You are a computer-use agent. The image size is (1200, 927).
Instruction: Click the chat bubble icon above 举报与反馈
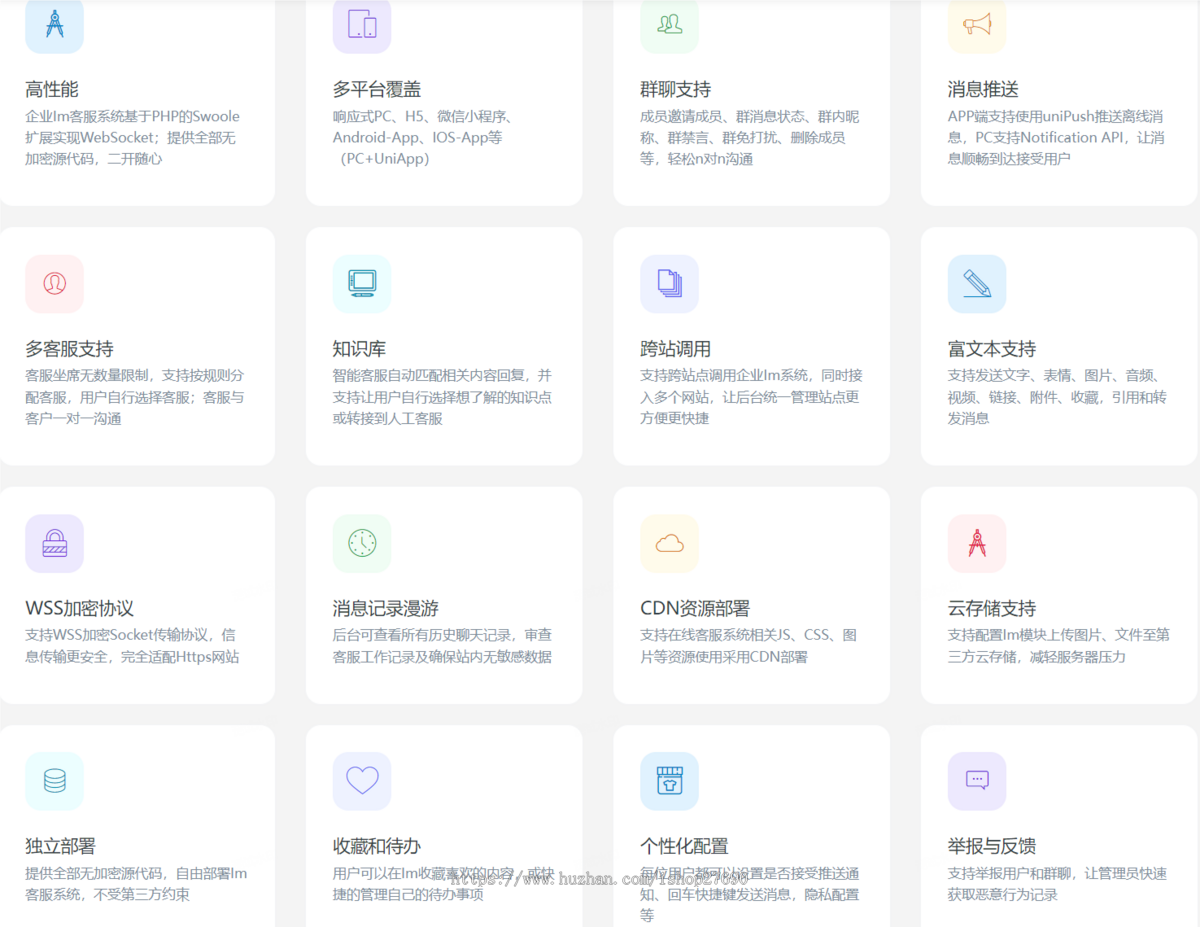point(977,781)
